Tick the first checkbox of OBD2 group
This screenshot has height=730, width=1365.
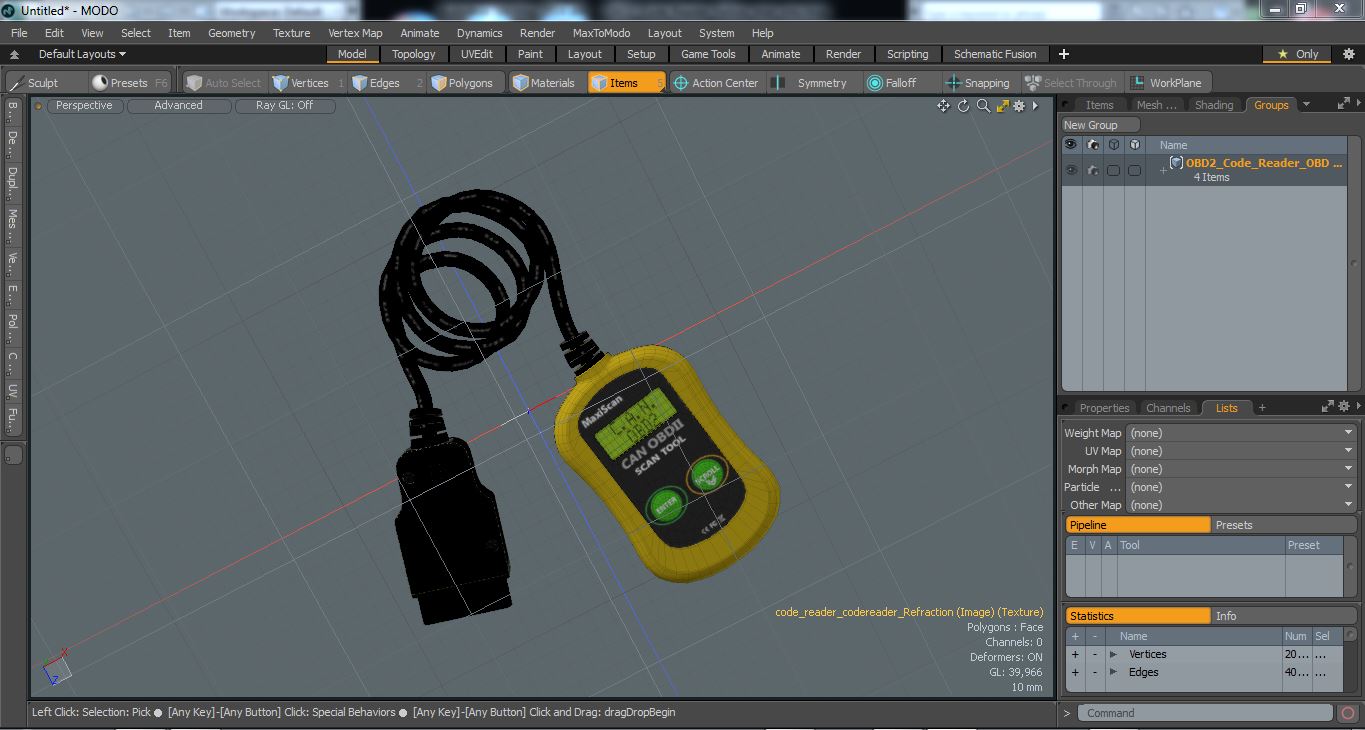pos(1113,170)
